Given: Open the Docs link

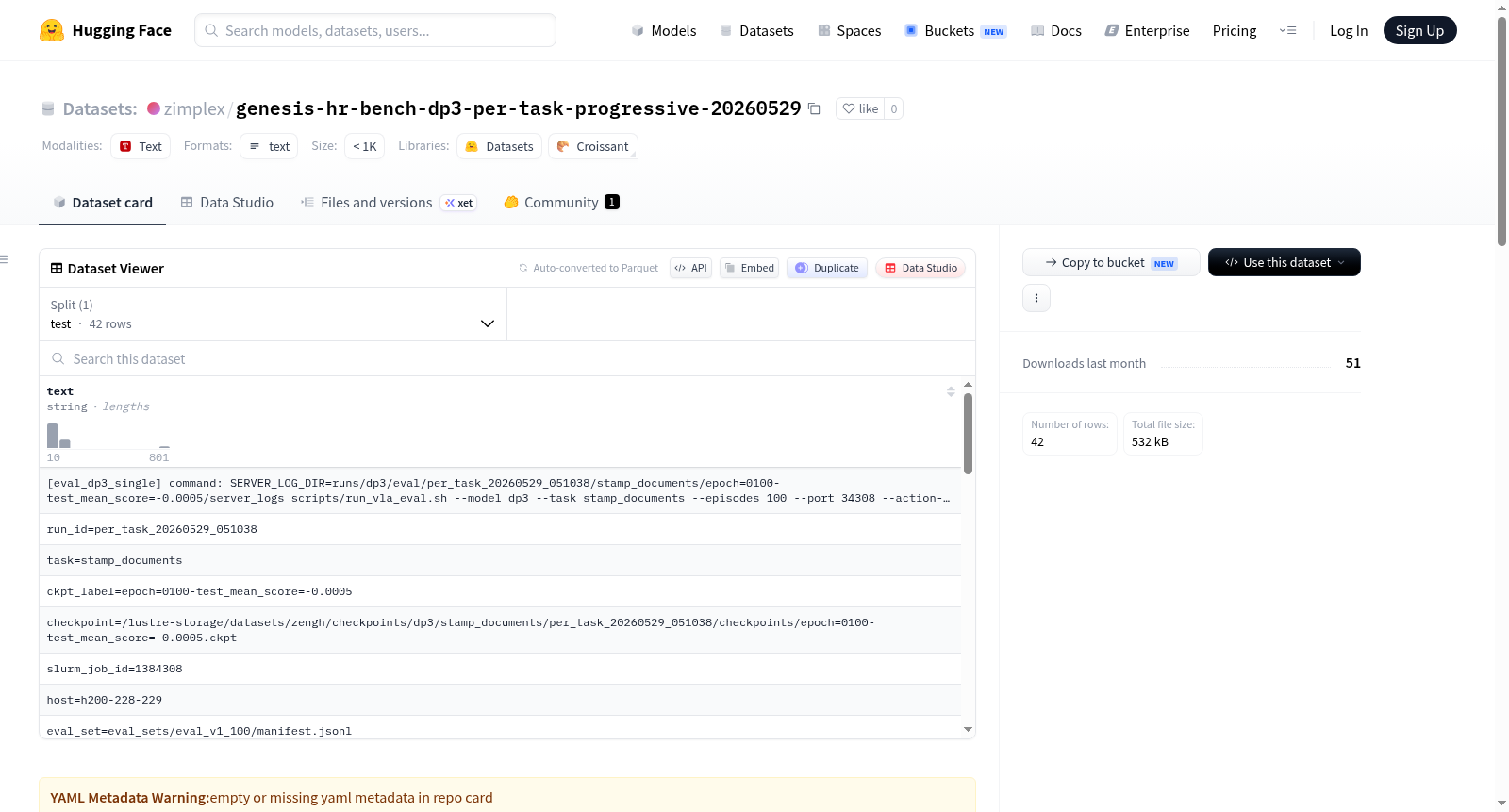Looking at the screenshot, I should pos(1056,30).
